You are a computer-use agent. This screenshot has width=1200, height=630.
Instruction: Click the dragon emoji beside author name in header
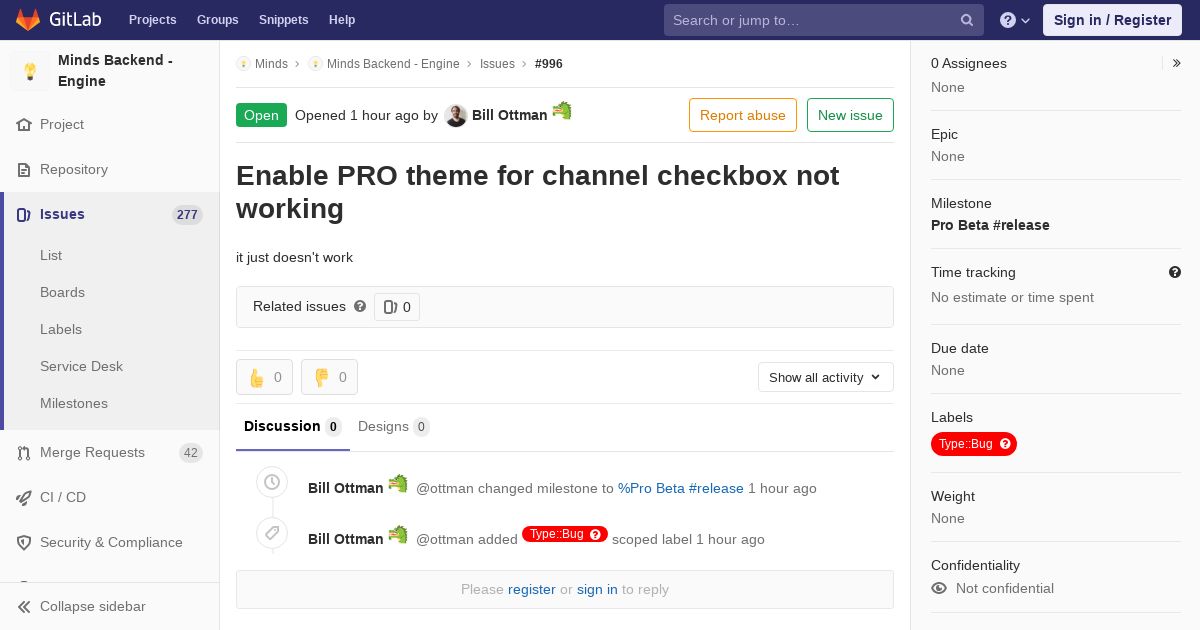[562, 111]
